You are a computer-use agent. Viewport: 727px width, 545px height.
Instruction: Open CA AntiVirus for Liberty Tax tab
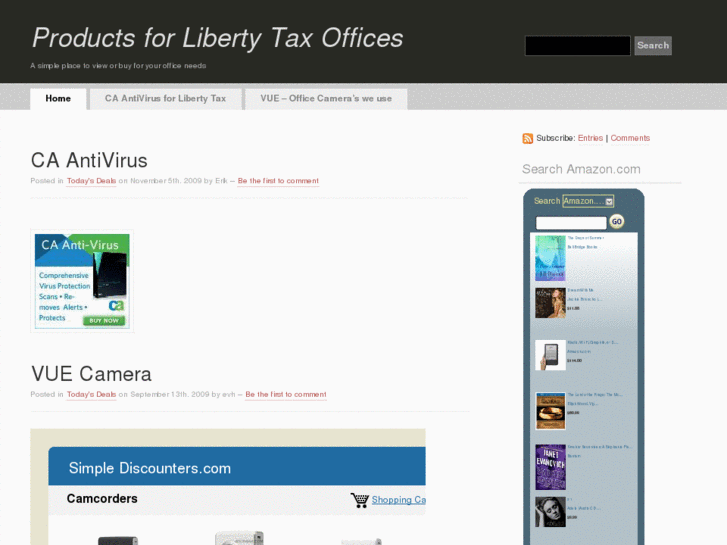[166, 99]
